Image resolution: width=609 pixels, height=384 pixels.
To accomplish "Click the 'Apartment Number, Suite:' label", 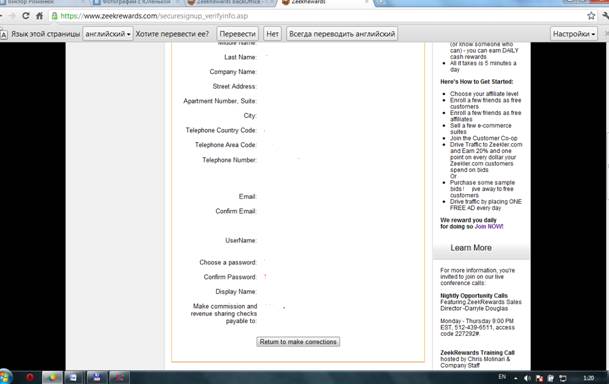I will [x=220, y=101].
